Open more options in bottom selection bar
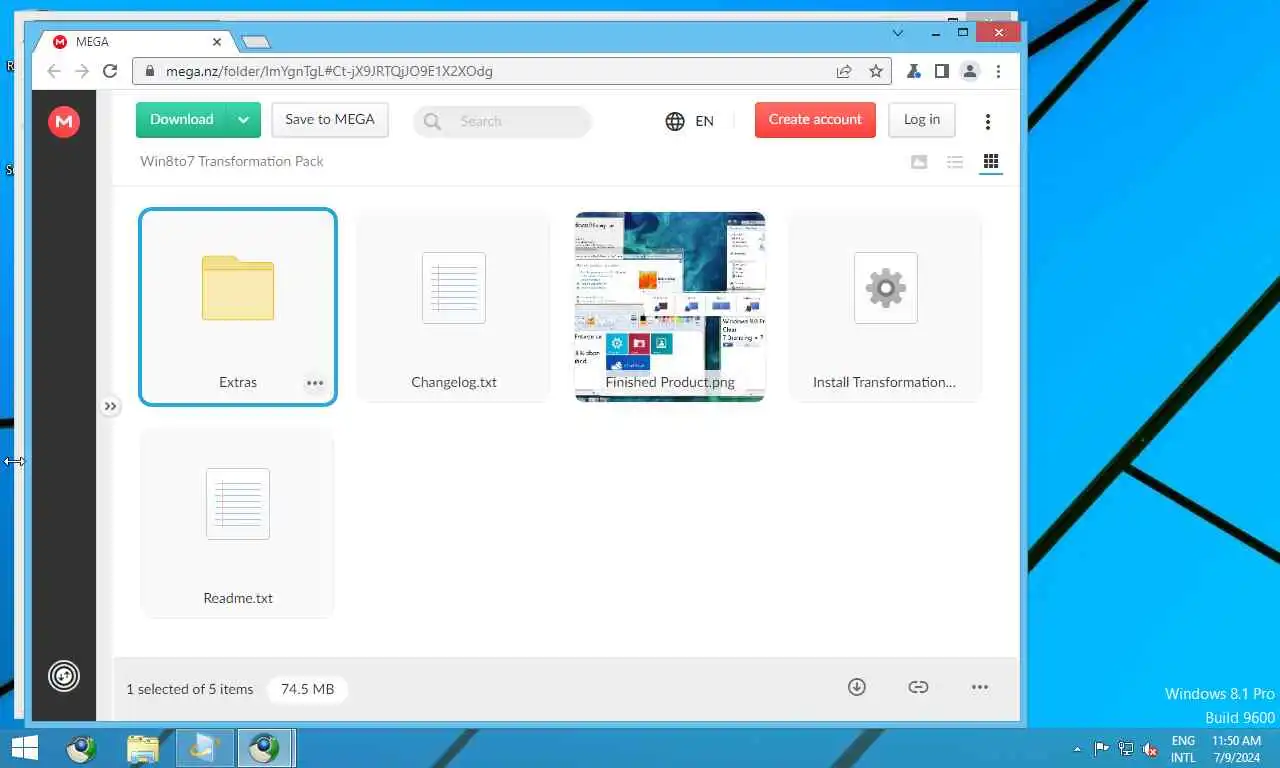Image resolution: width=1280 pixels, height=768 pixels. [980, 687]
